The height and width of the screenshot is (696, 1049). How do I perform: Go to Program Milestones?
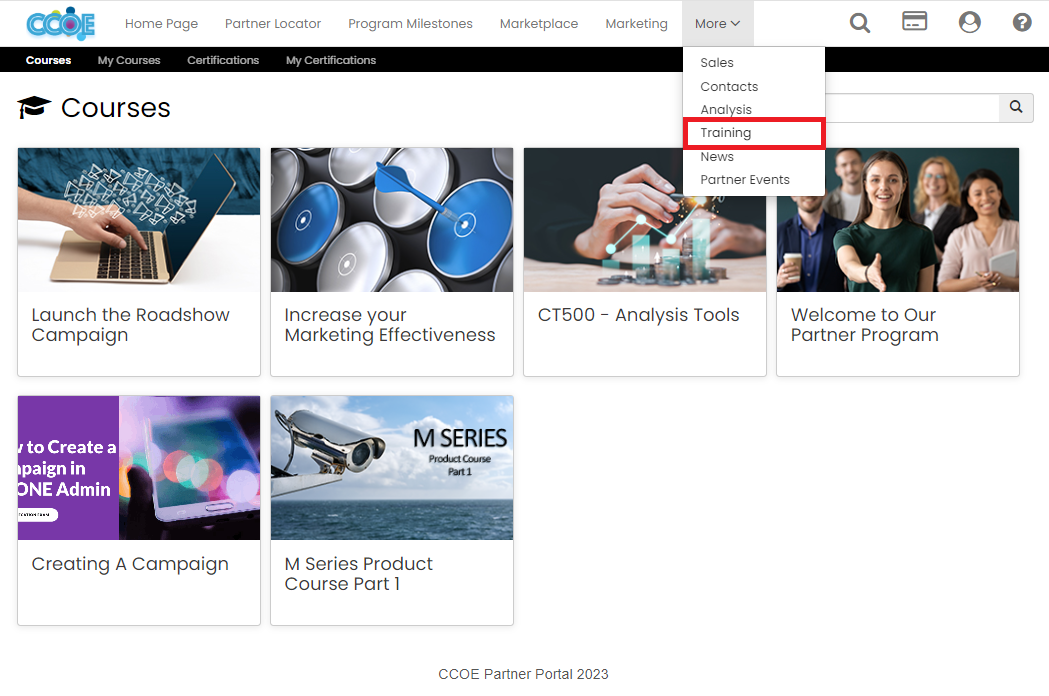(410, 23)
